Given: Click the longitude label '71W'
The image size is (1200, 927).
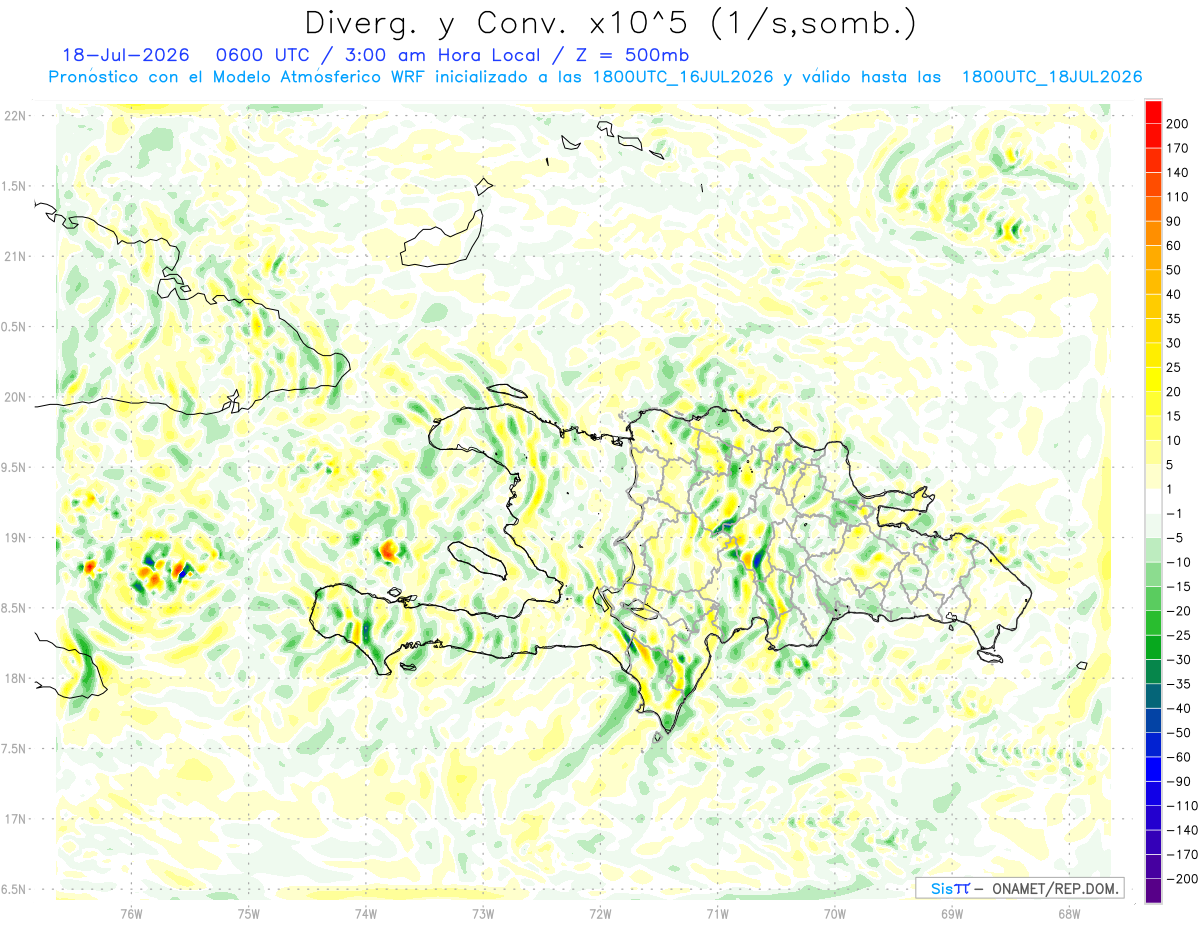Looking at the screenshot, I should point(717,914).
